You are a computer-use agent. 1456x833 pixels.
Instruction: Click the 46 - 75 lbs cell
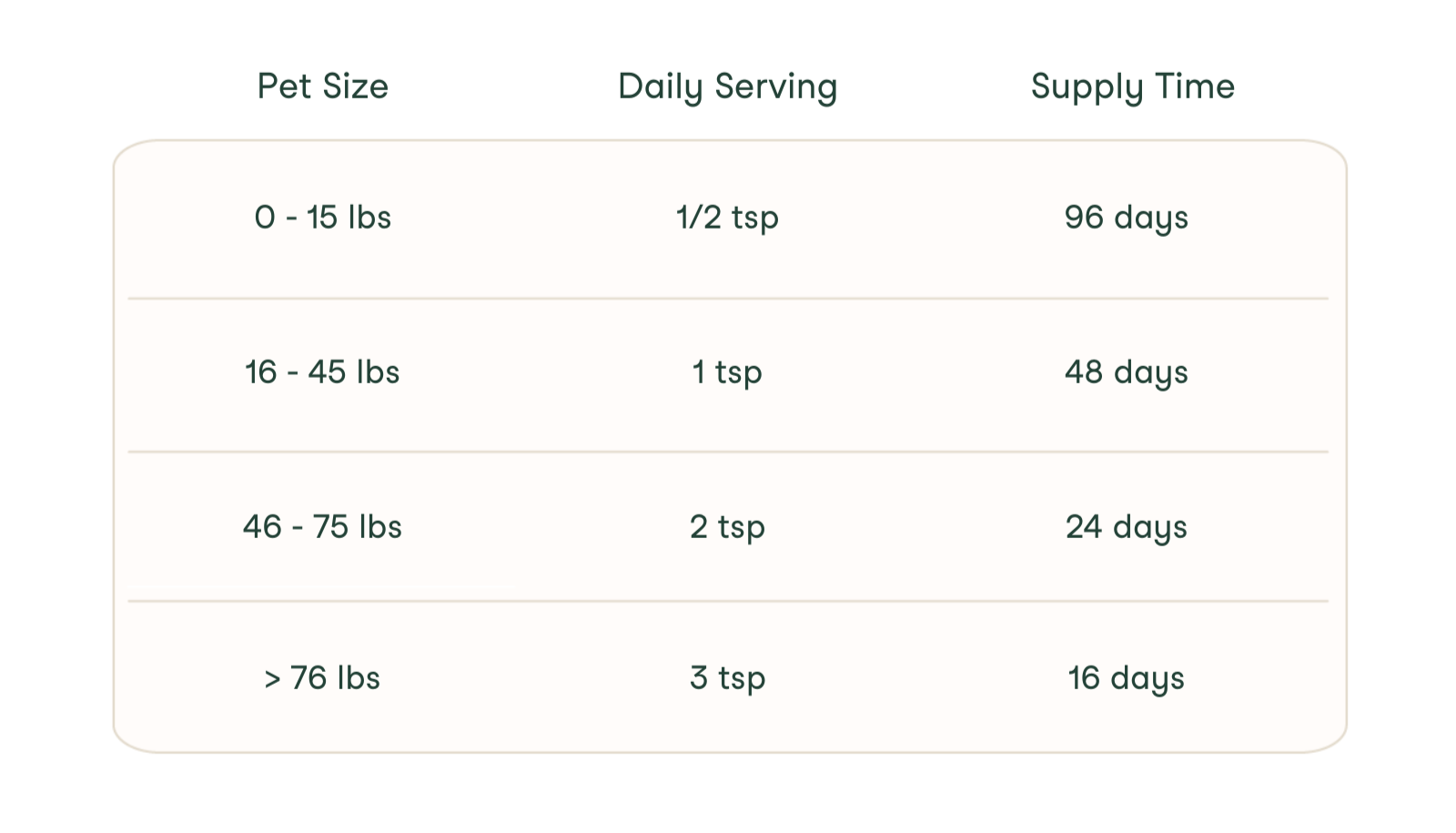click(322, 527)
